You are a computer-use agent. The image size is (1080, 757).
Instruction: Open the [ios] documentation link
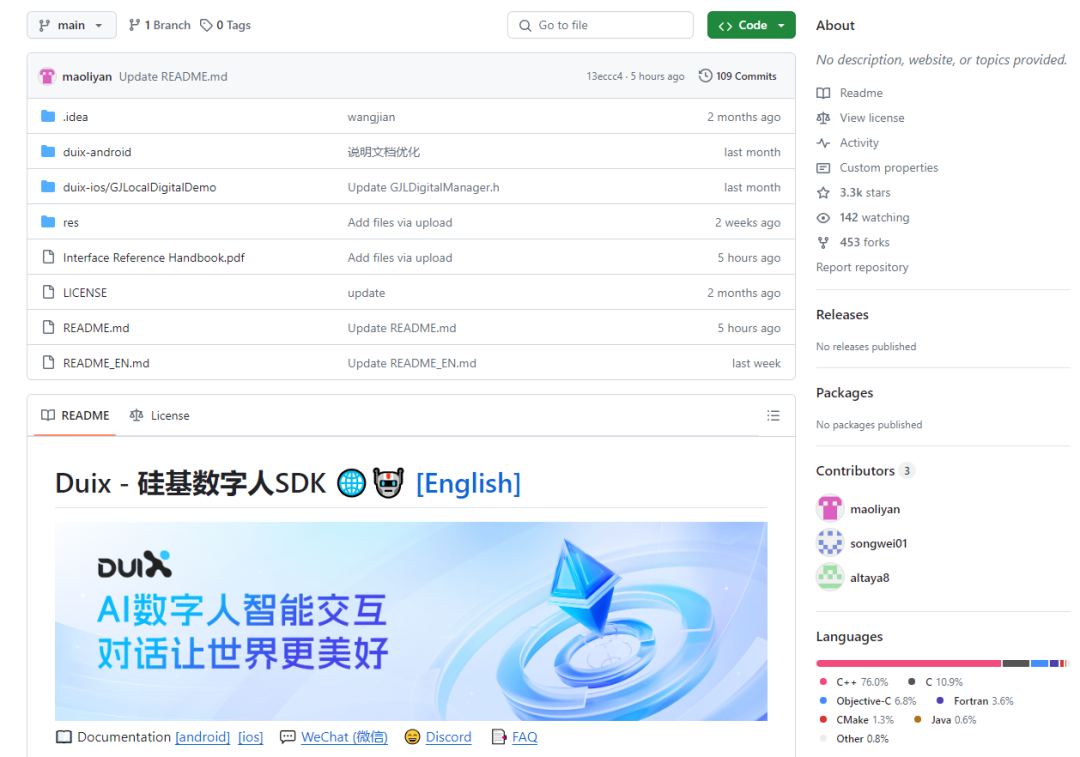point(251,737)
